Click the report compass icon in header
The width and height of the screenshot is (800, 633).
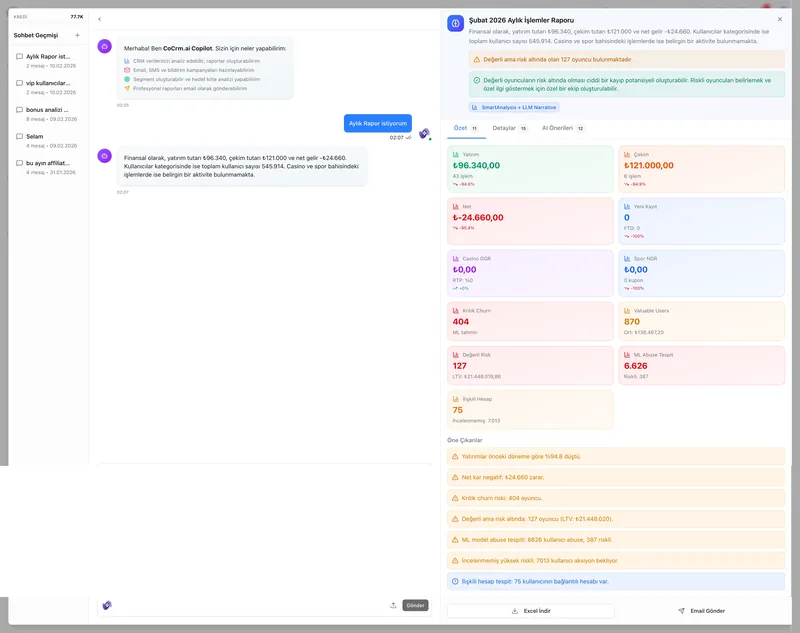point(456,23)
